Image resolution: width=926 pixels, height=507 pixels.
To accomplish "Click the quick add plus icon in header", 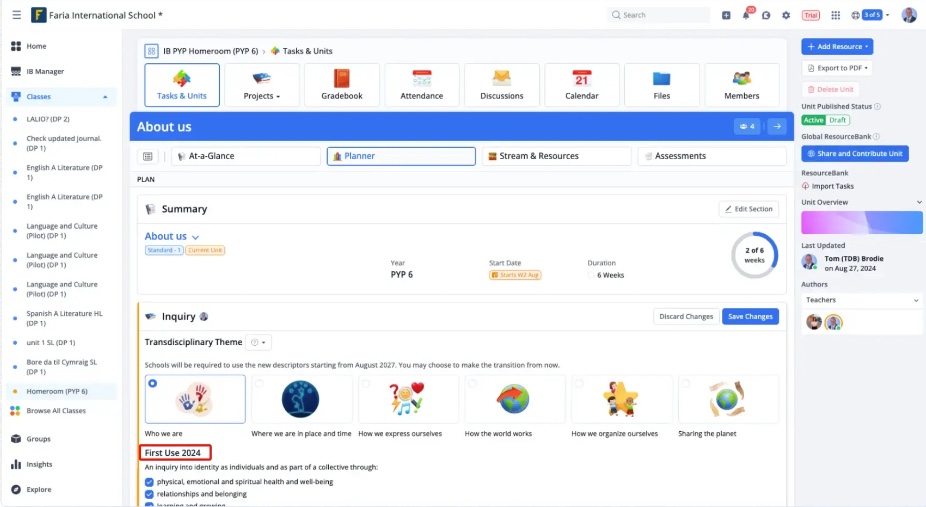I will click(726, 15).
